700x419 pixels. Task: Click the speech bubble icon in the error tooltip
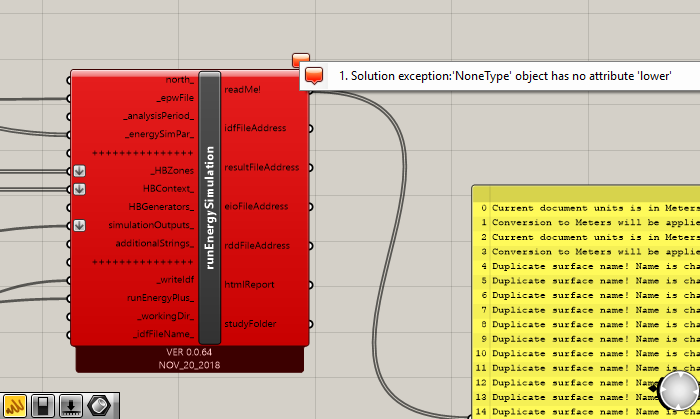pyautogui.click(x=314, y=75)
